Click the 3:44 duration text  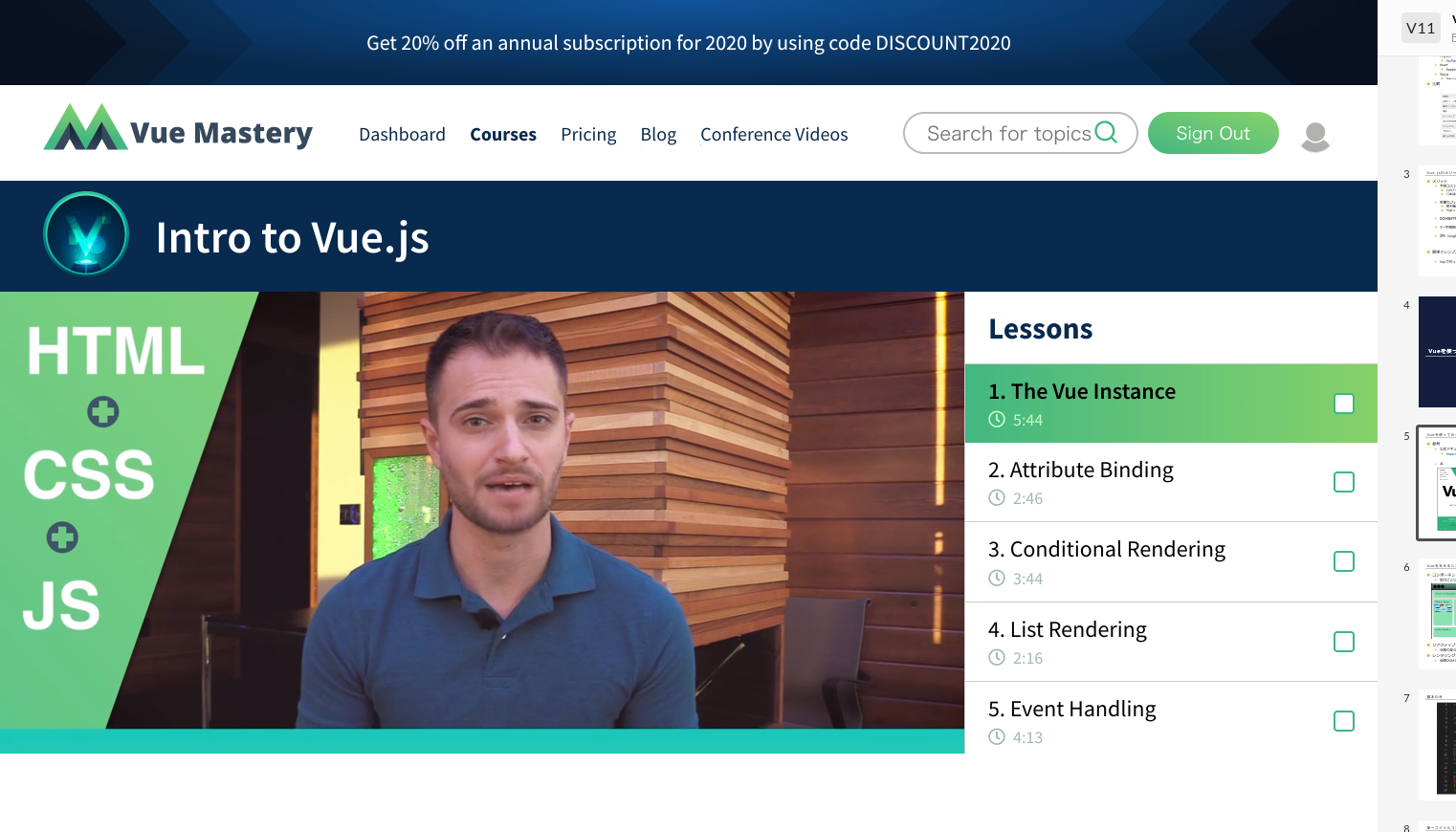(x=1027, y=579)
